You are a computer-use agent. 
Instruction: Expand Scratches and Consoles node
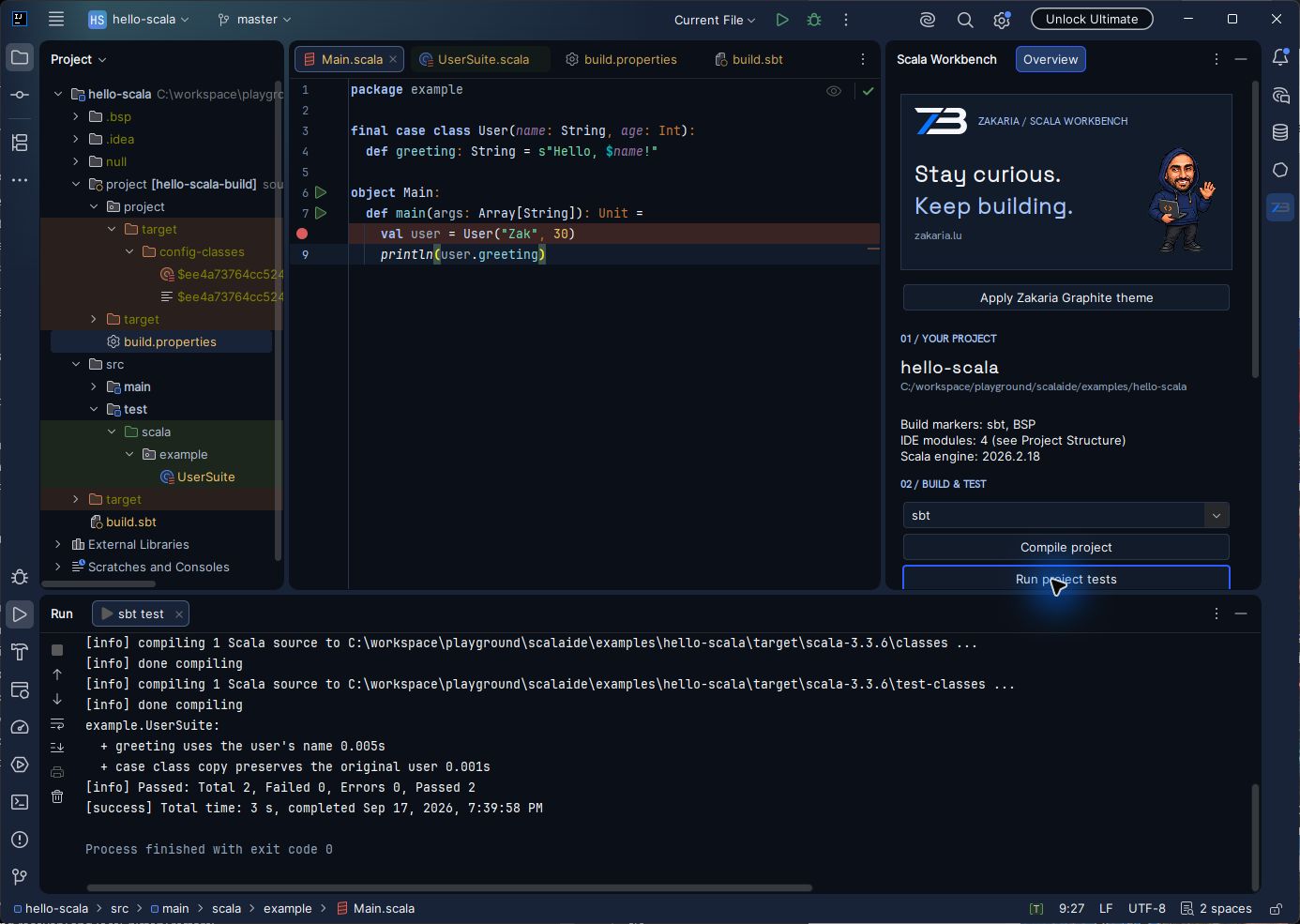58,567
